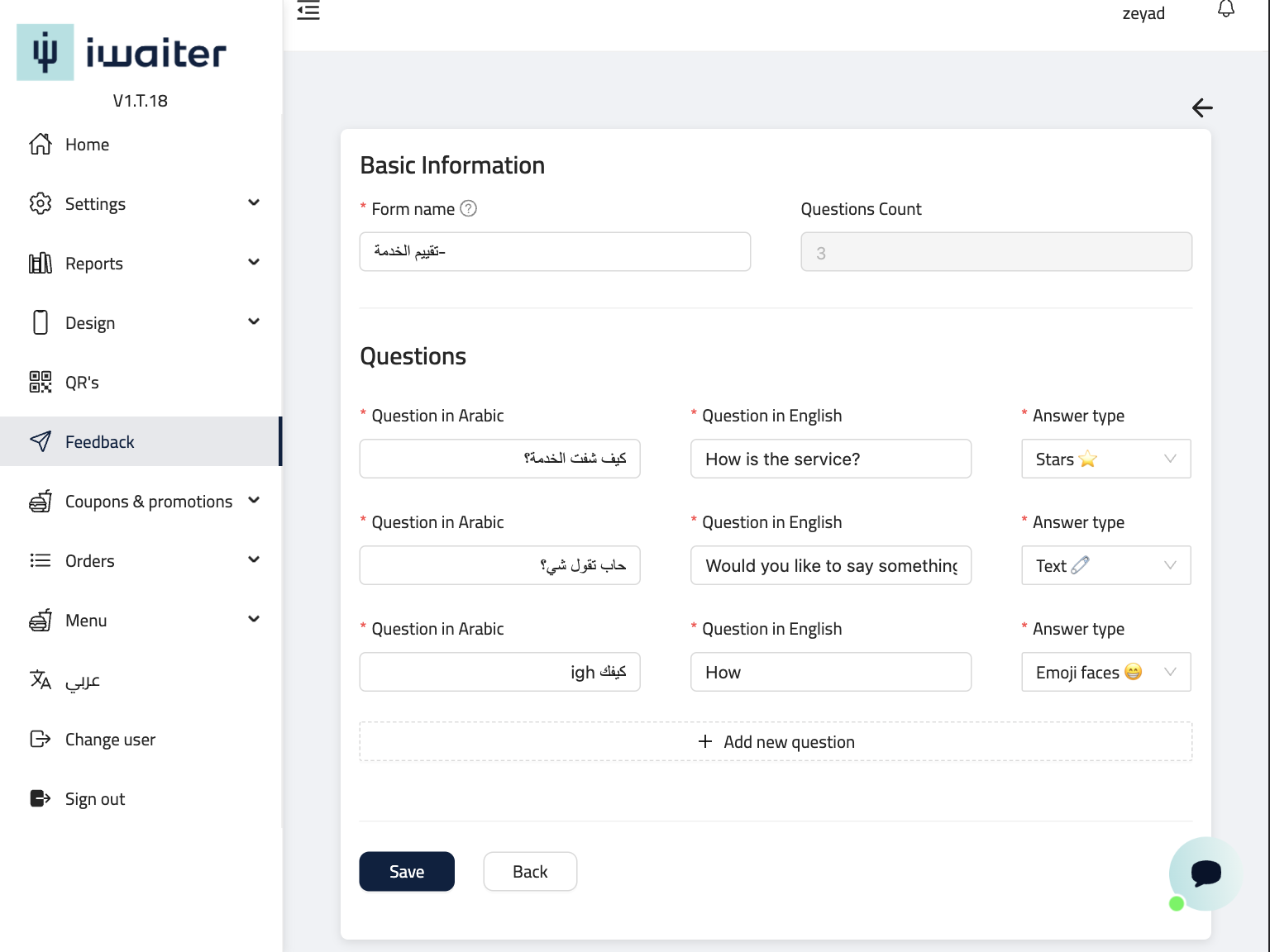The image size is (1270, 952).
Task: Open the live chat bubble
Action: (x=1205, y=873)
